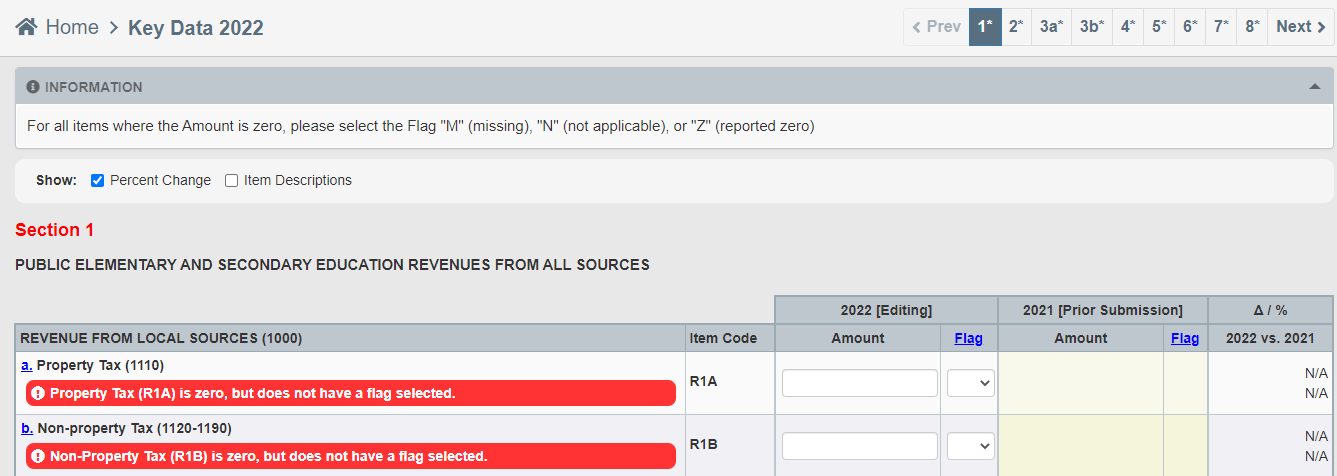Image resolution: width=1337 pixels, height=476 pixels.
Task: Click the 2021 Flag column link
Action: 1185,338
